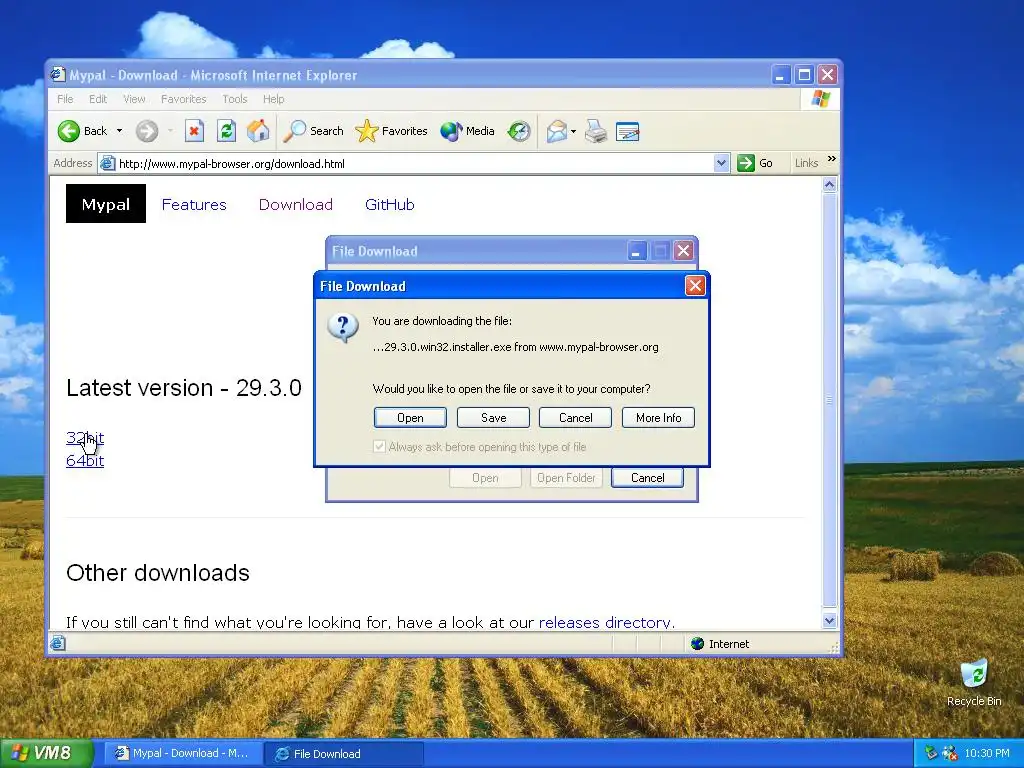Expand the Back button history dropdown arrow
The image size is (1024, 768).
[x=120, y=131]
